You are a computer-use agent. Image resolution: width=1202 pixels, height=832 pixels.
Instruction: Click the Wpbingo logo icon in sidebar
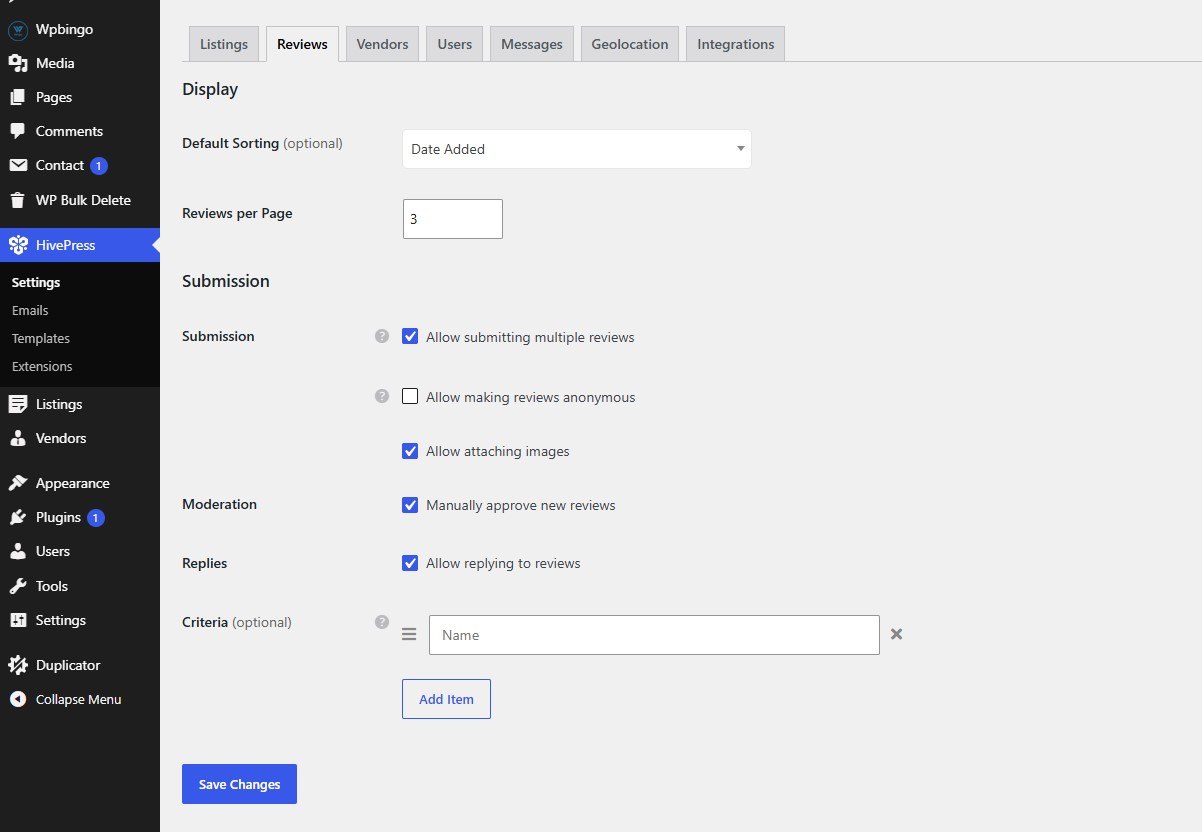17,30
